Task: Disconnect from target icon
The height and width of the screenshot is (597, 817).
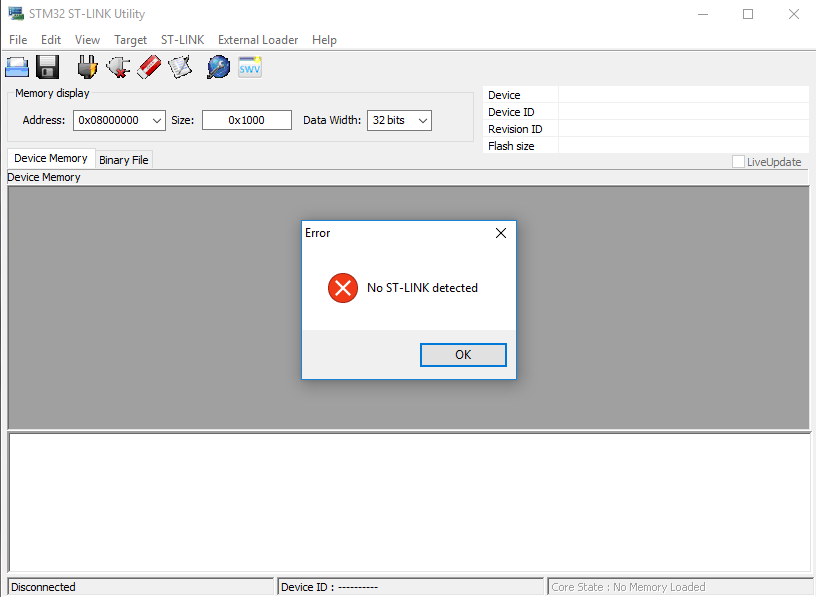Action: (x=118, y=67)
